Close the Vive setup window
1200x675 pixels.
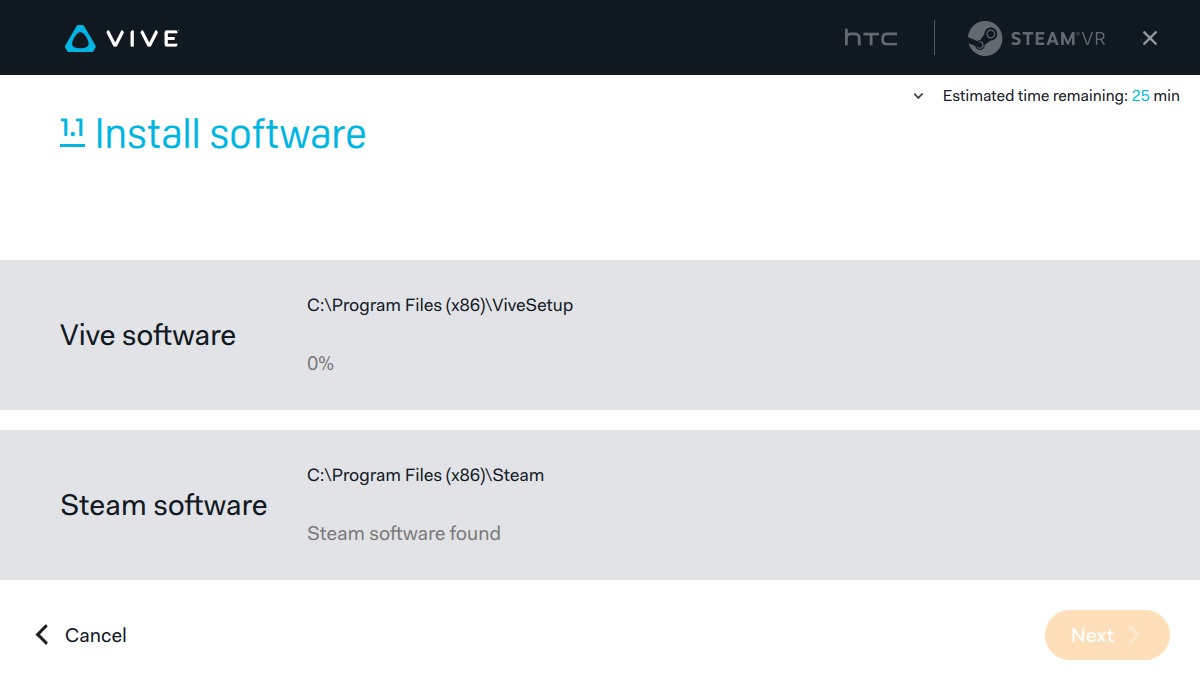[1150, 38]
